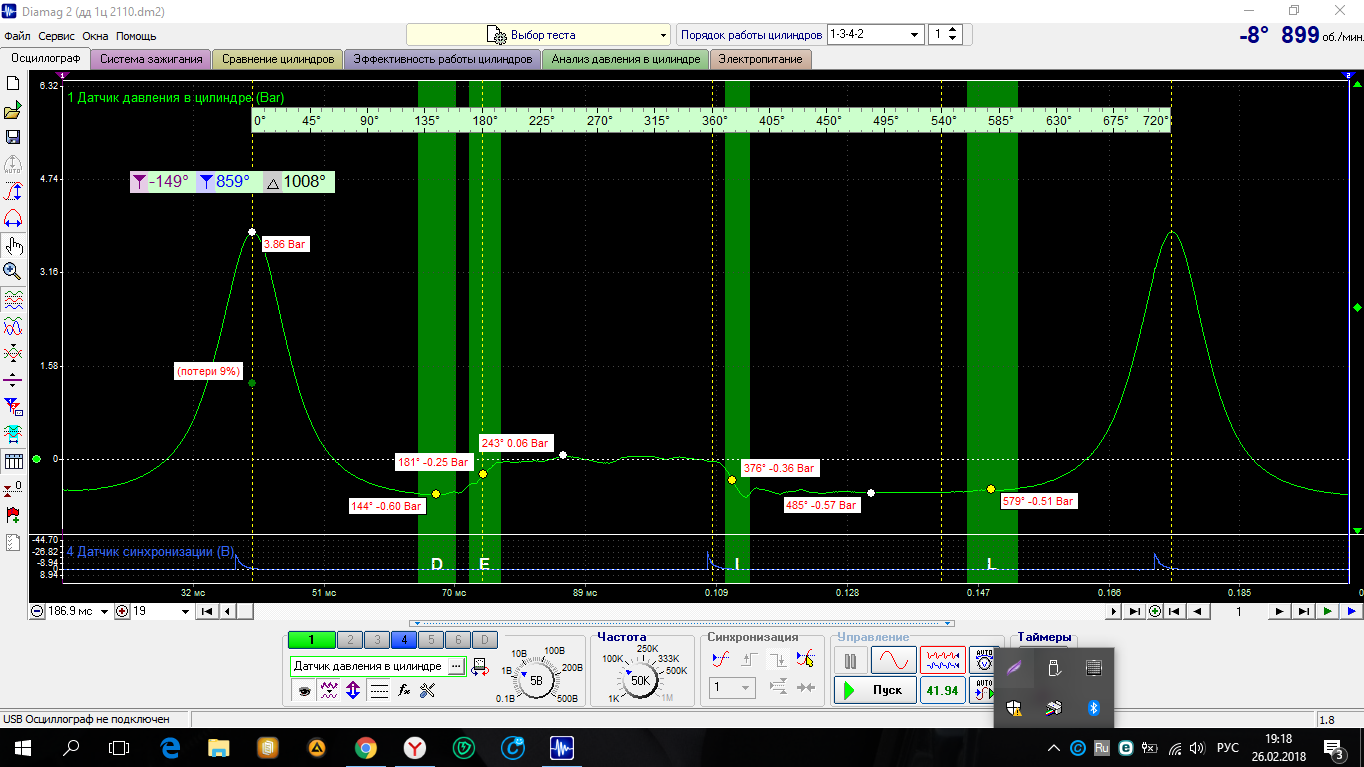The height and width of the screenshot is (767, 1364).
Task: Open the Выбор теста dropdown
Action: pyautogui.click(x=538, y=35)
